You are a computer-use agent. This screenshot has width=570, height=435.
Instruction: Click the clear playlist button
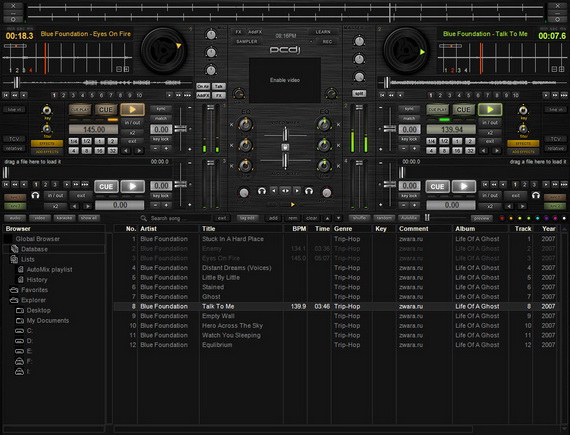(x=312, y=218)
